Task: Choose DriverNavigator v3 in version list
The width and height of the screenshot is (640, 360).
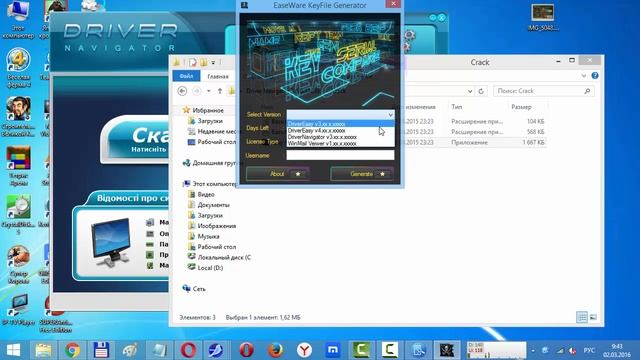Action: click(x=340, y=137)
